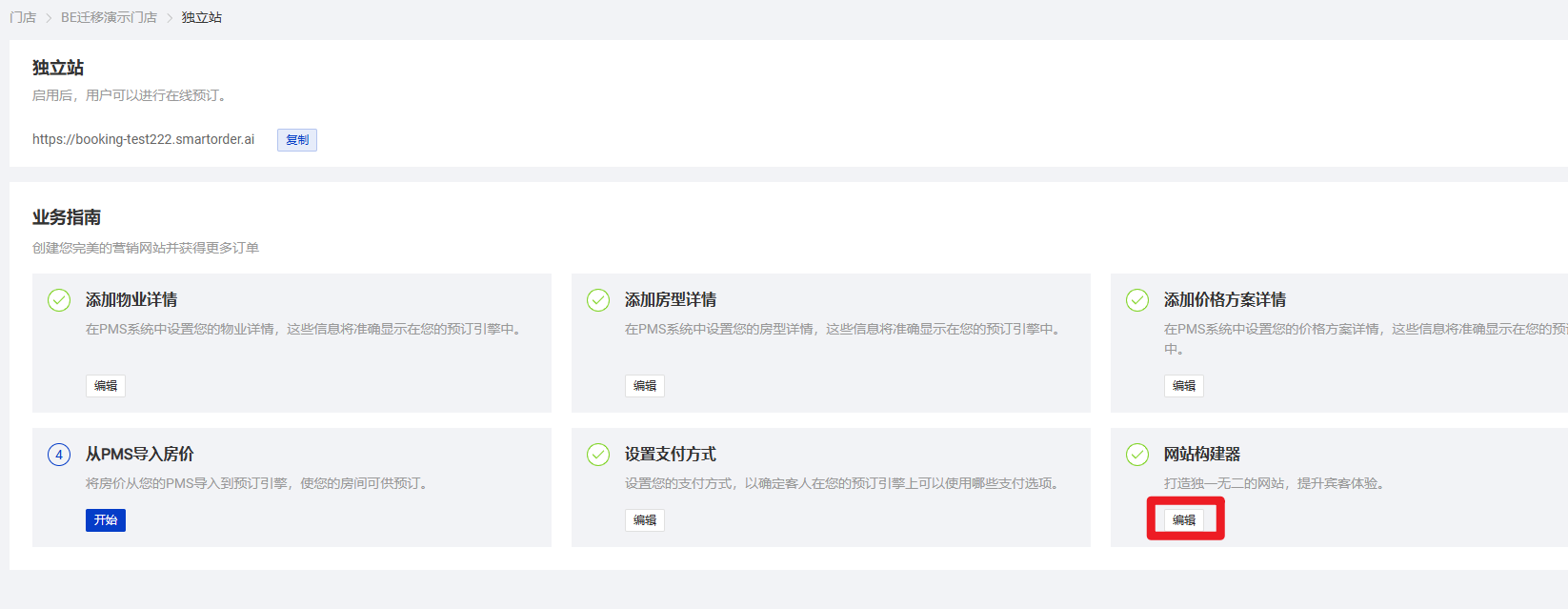Image resolution: width=1568 pixels, height=609 pixels.
Task: Click 编辑 under 添加物业详情
Action: (x=106, y=386)
